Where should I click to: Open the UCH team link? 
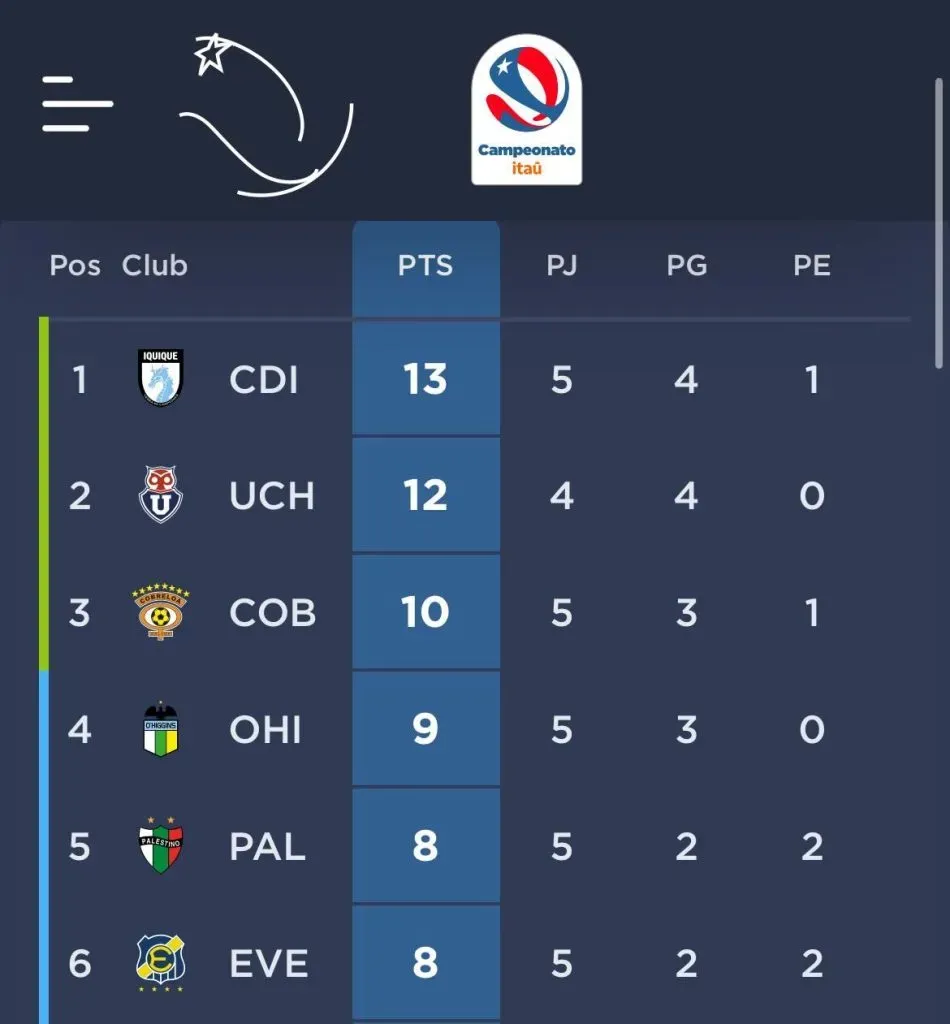click(x=272, y=496)
